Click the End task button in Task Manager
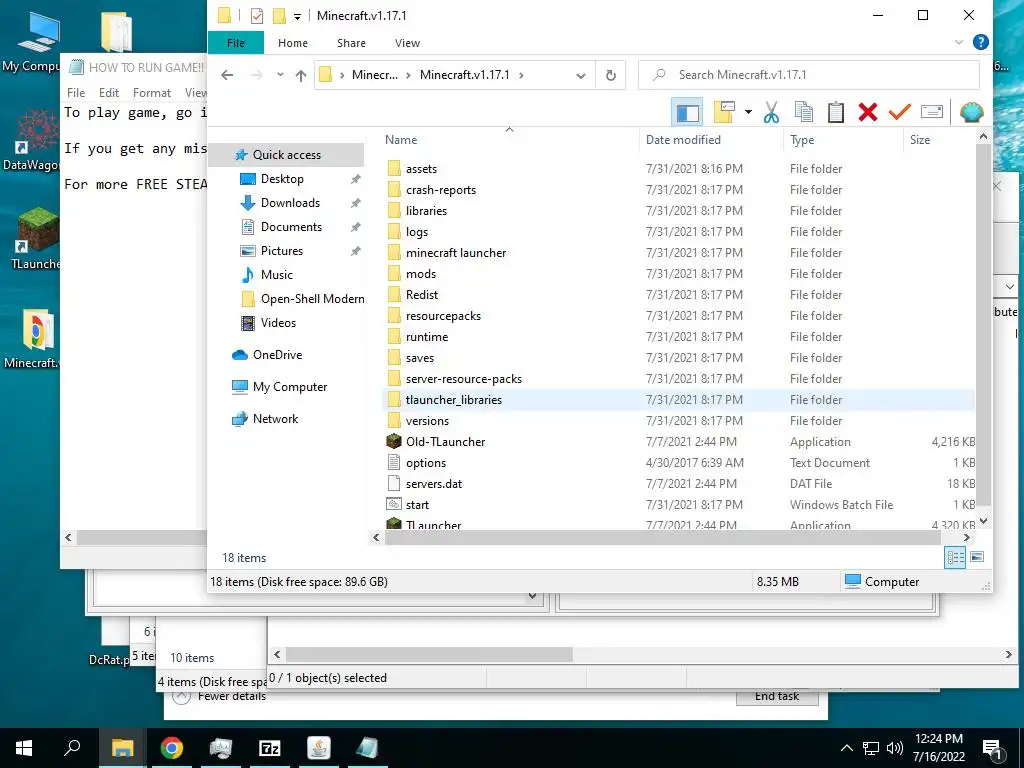The width and height of the screenshot is (1024, 768). [776, 697]
